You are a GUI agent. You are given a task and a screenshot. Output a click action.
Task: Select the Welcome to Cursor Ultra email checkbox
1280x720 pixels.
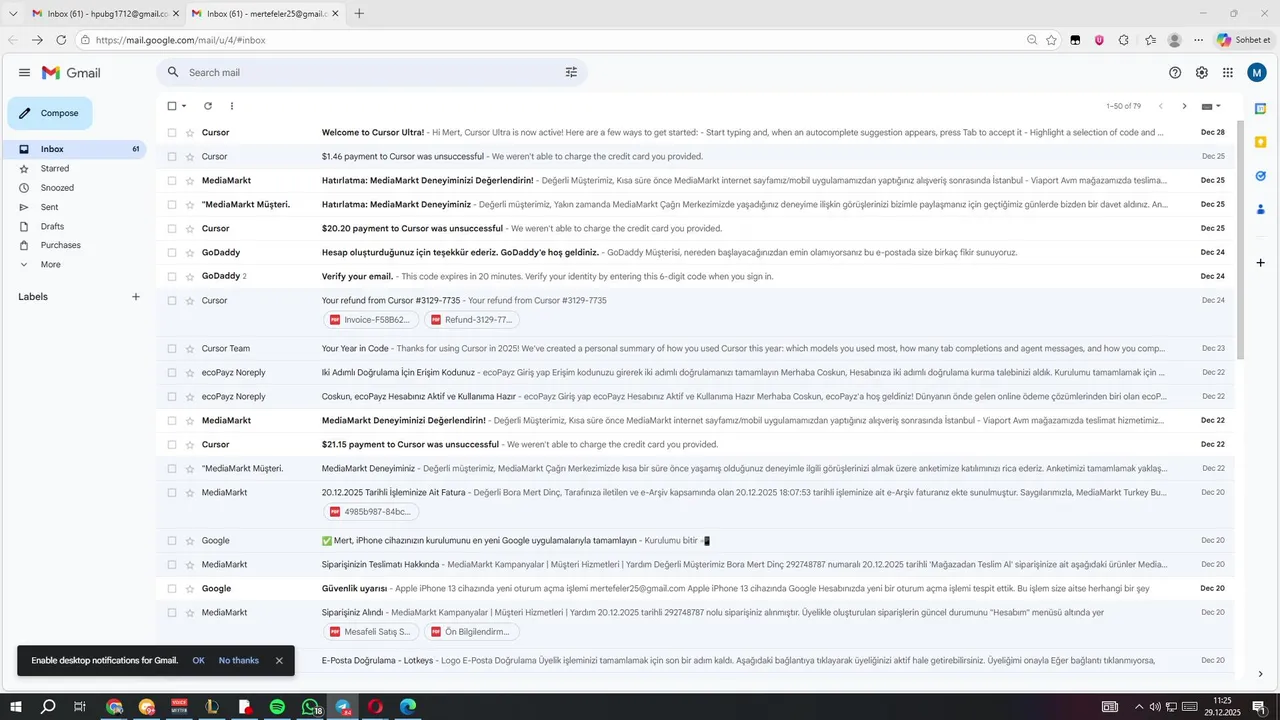click(172, 132)
